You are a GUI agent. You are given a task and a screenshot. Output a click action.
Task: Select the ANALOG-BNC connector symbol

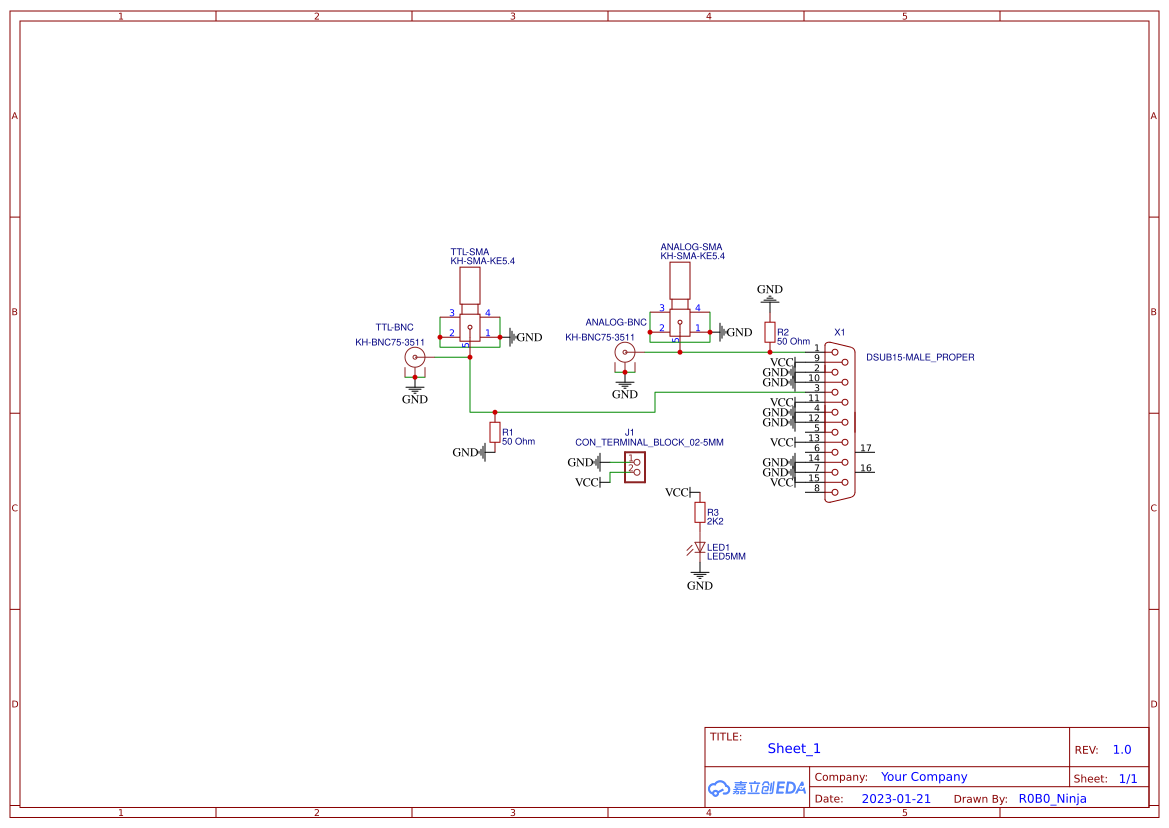(x=624, y=352)
